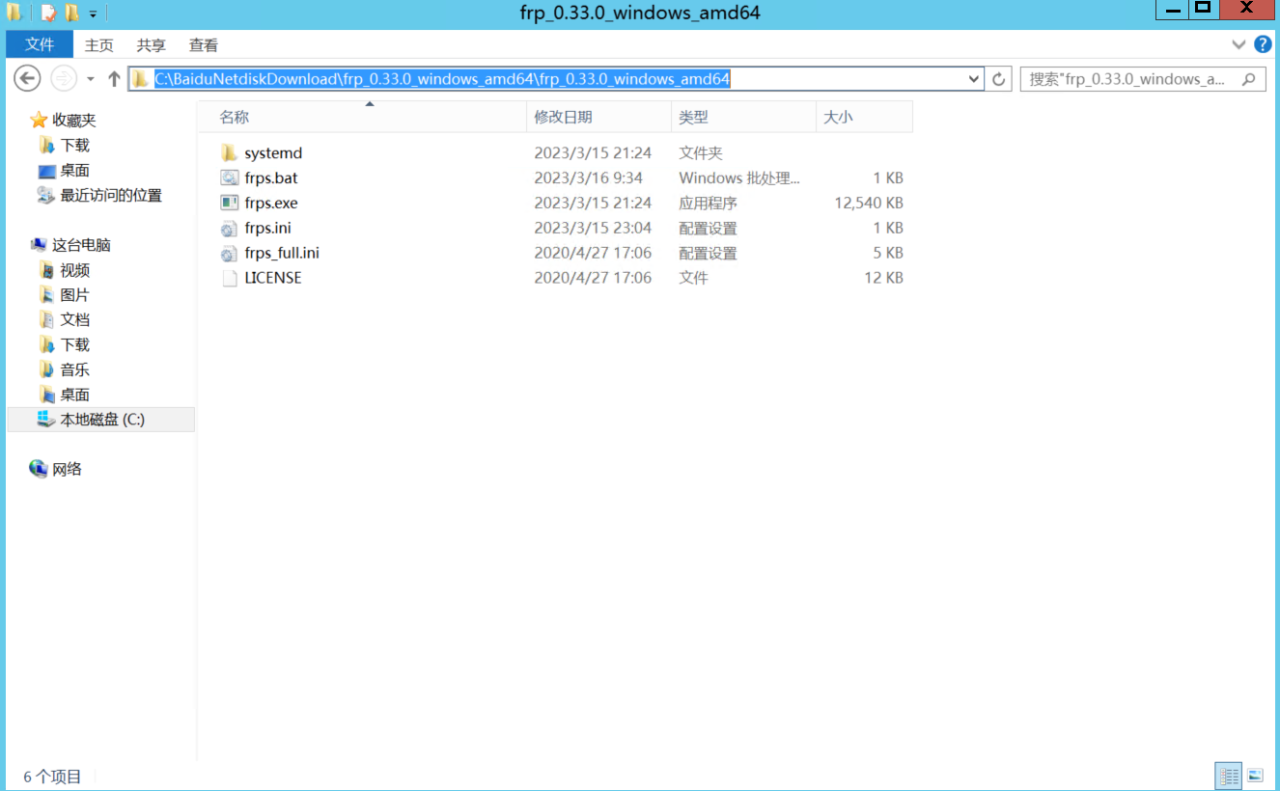Open the recent locations dropdown arrow
This screenshot has height=791, width=1280.
point(90,79)
